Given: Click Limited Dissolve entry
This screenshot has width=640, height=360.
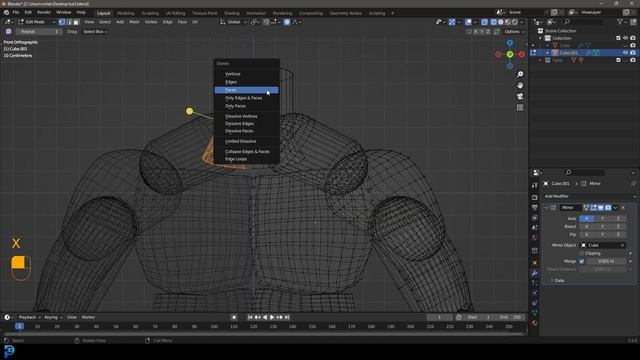Looking at the screenshot, I should [247, 141].
